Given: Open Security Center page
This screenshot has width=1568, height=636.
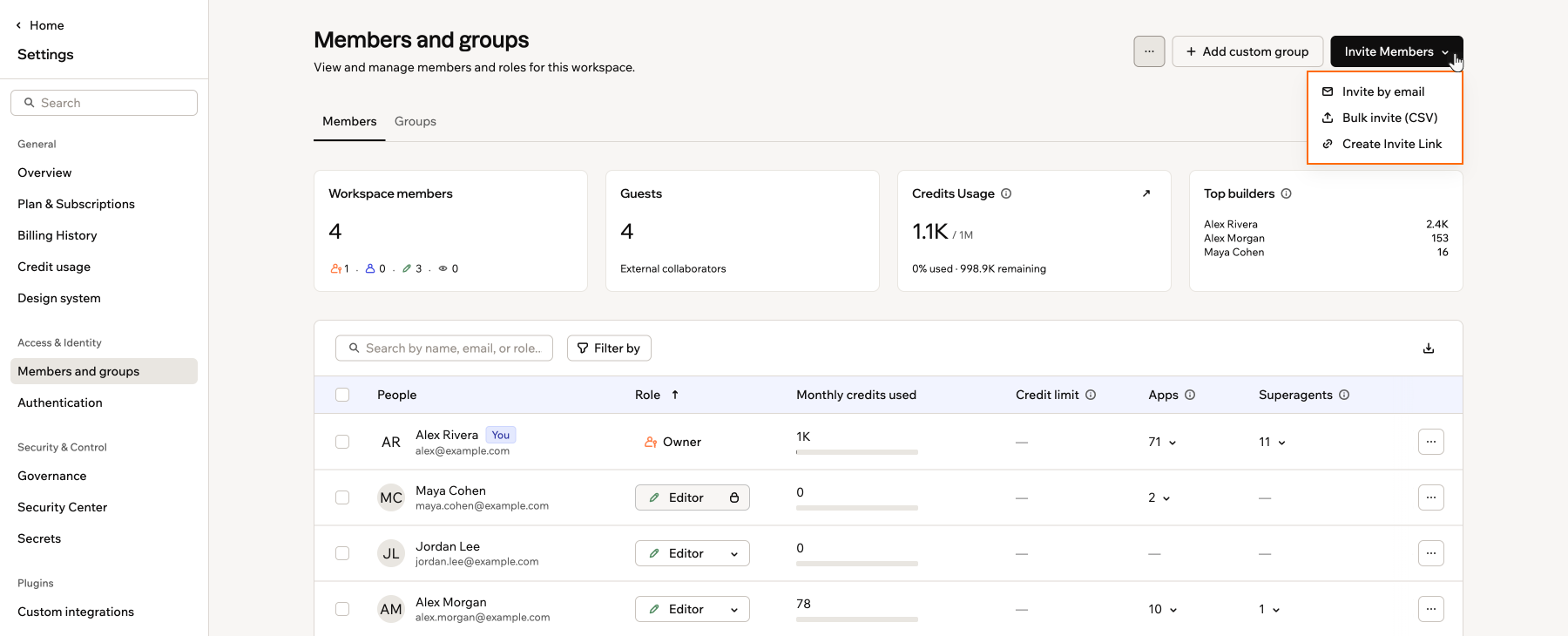Looking at the screenshot, I should click(x=62, y=507).
